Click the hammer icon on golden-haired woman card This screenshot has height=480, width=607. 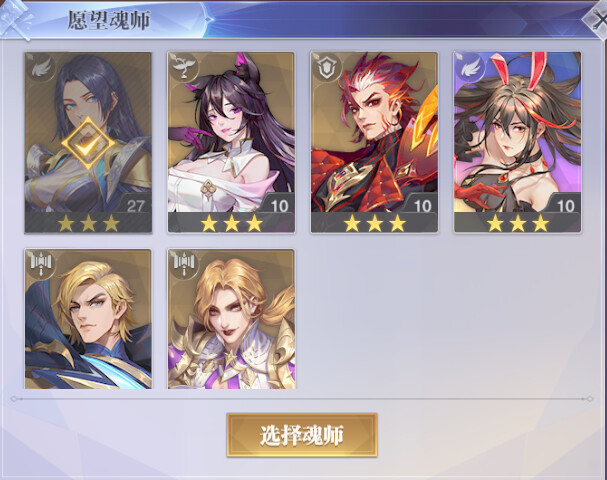[184, 264]
